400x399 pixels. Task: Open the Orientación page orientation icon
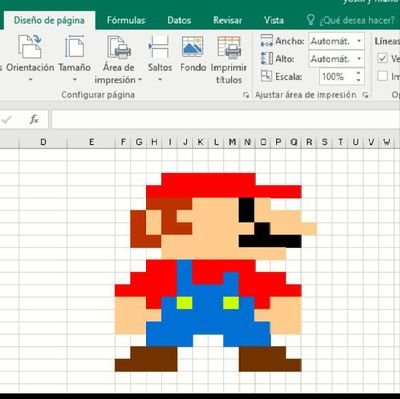30,47
